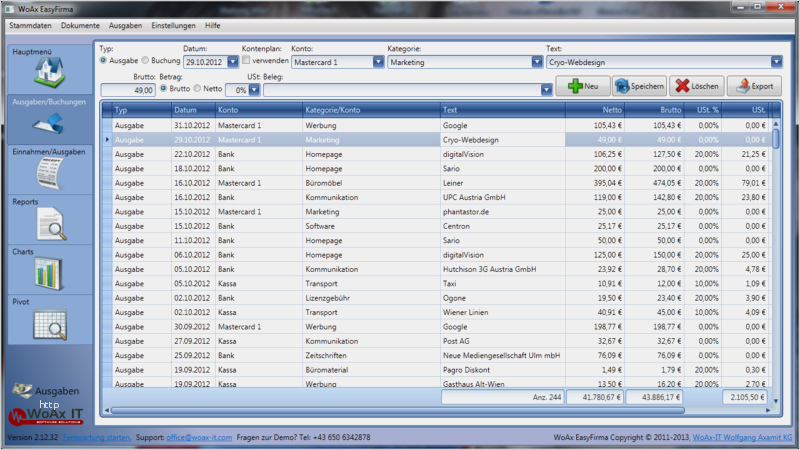Expand the Kategorie Marketing dropdown

click(537, 62)
